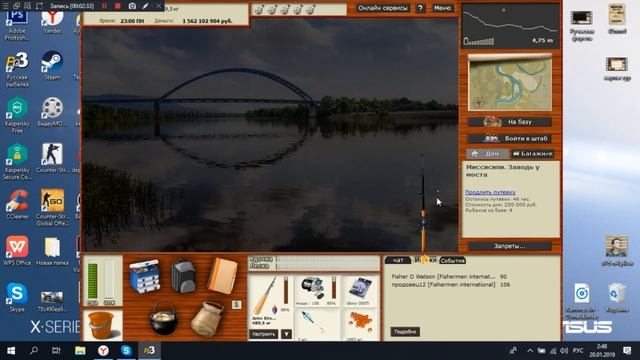The image size is (640, 360).
Task: Open the help question mark button
Action: tap(420, 8)
